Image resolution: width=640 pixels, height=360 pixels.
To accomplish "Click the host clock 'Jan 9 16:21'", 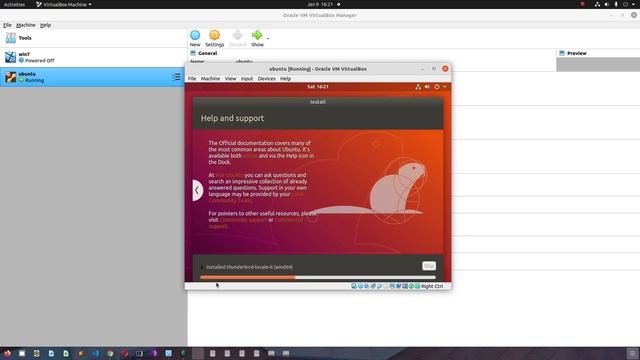I will pyautogui.click(x=320, y=4).
